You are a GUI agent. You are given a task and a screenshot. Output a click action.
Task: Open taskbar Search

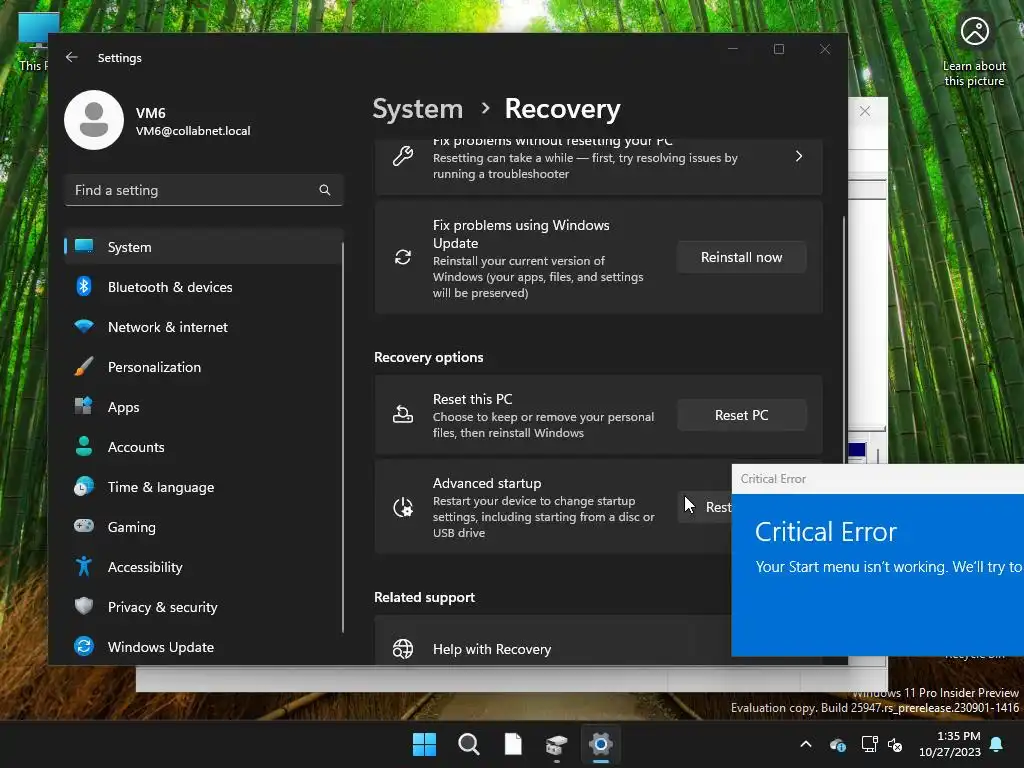[469, 744]
